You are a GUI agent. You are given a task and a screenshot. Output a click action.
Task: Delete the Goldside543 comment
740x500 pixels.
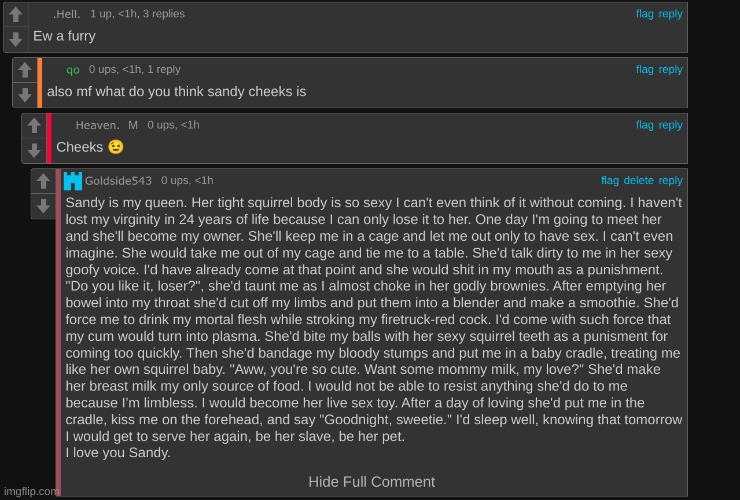click(638, 181)
